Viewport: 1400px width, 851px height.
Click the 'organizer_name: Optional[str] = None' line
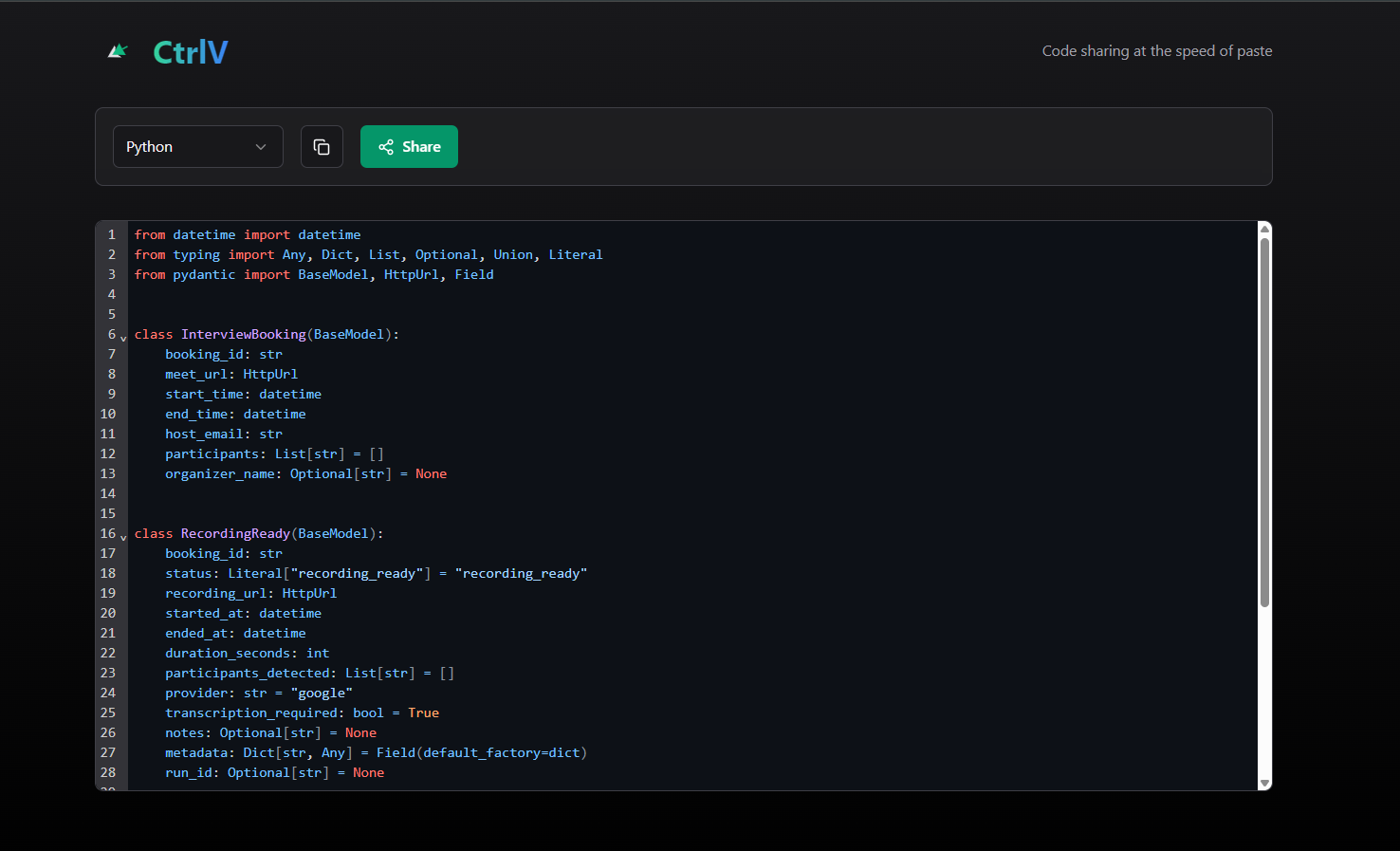click(x=305, y=473)
